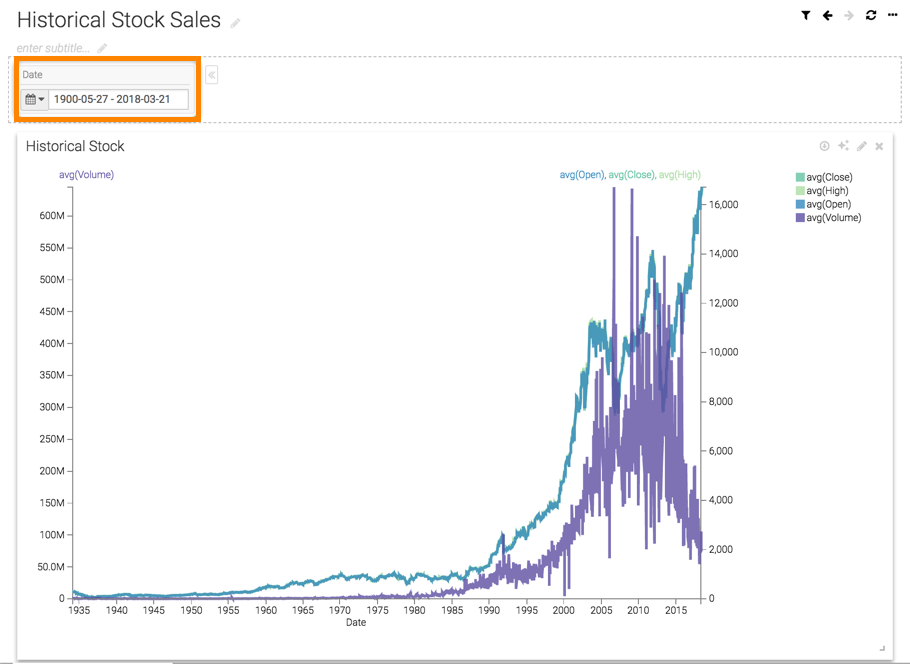
Task: Open the calendar dropdown in Date filter
Action: 35,100
